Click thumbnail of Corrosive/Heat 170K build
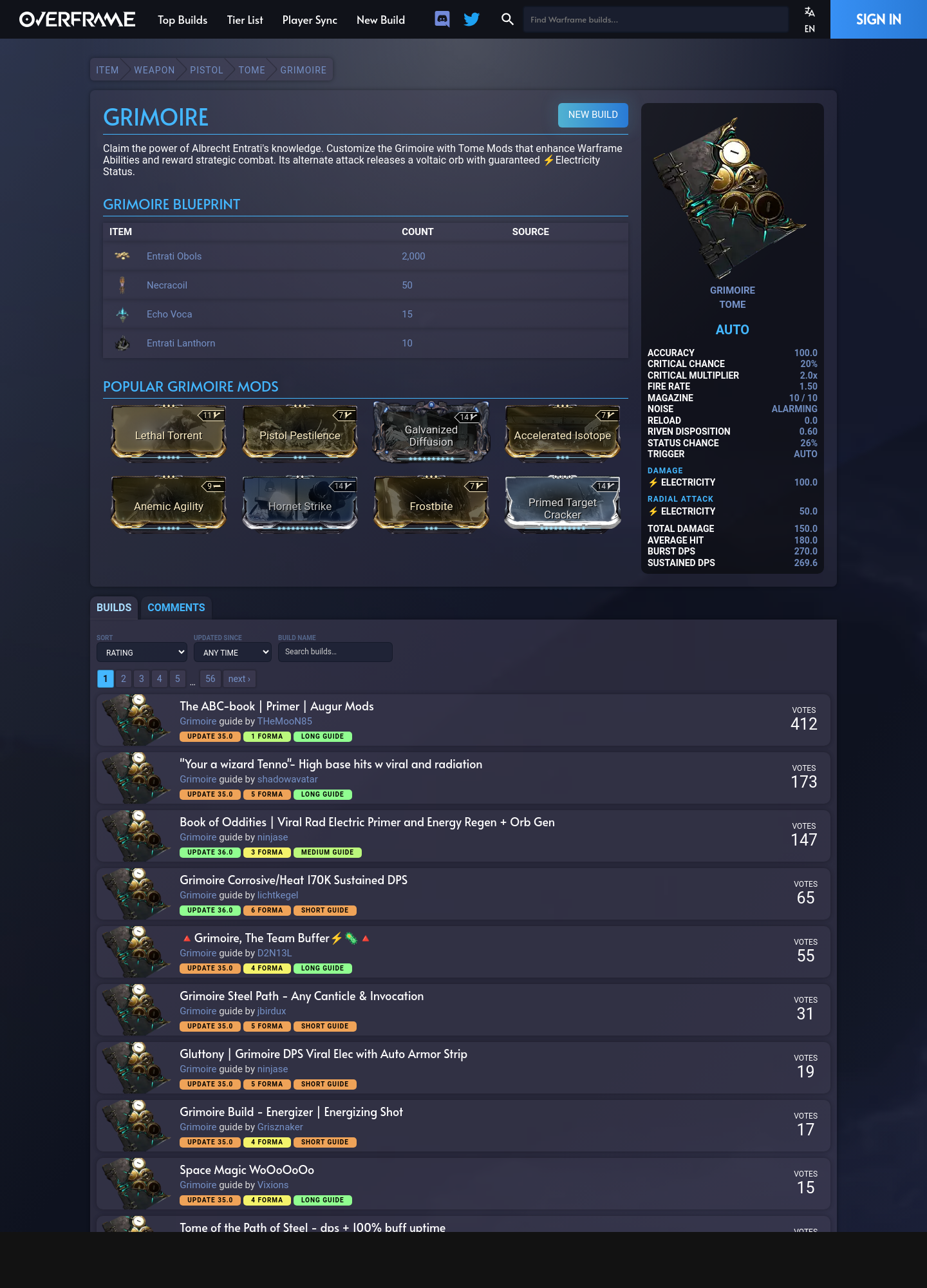Viewport: 927px width, 1288px height. [x=135, y=894]
